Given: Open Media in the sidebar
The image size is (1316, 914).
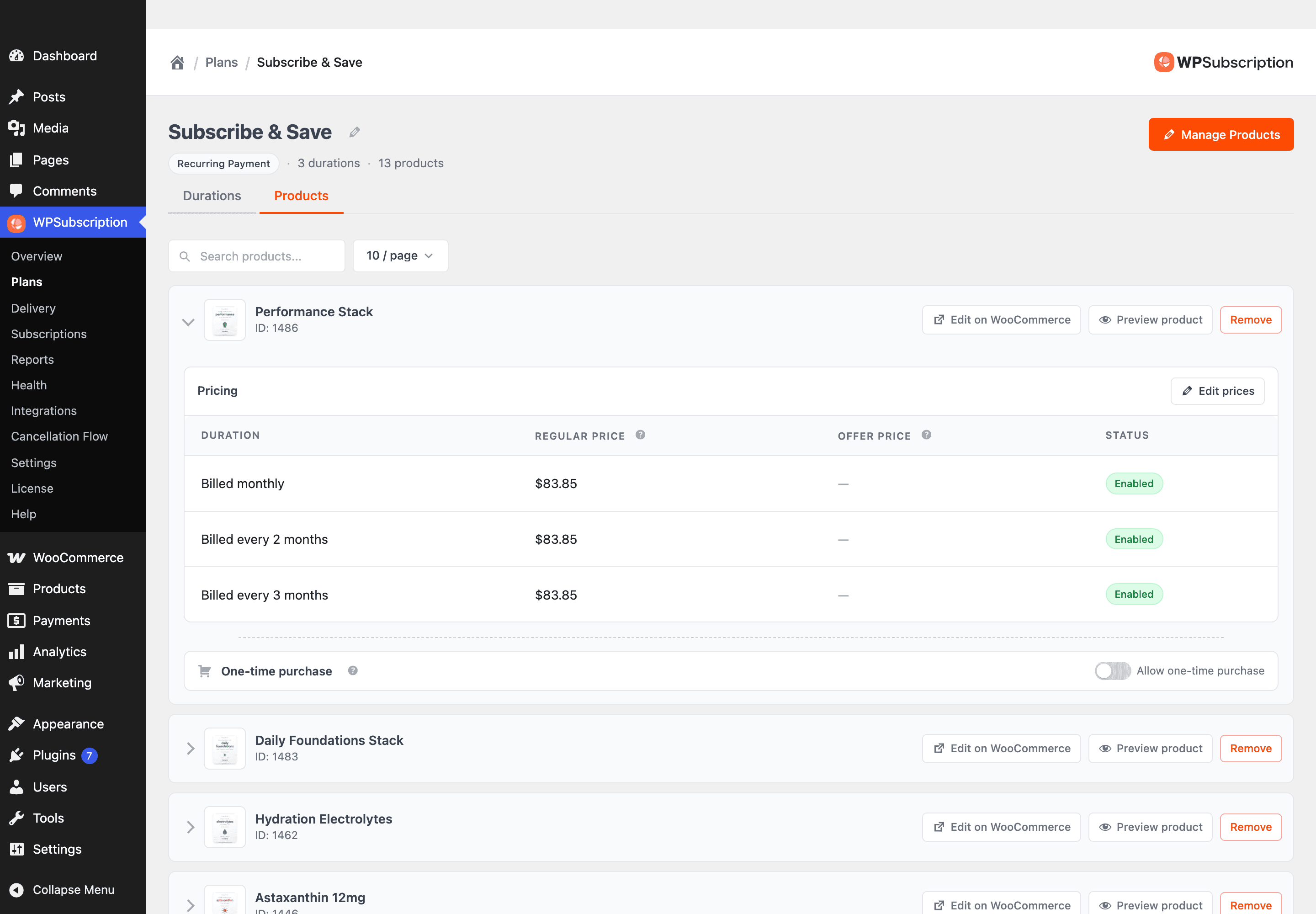Looking at the screenshot, I should [73, 128].
